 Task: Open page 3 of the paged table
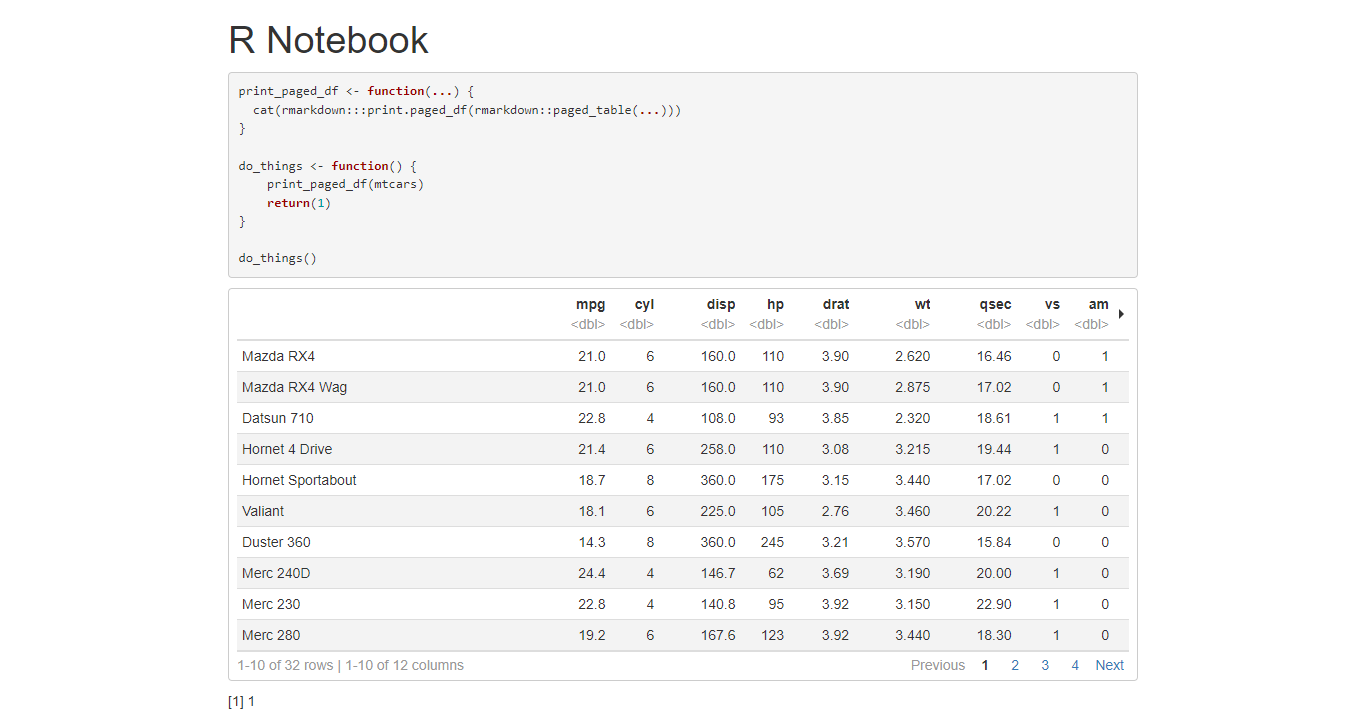(x=1045, y=664)
